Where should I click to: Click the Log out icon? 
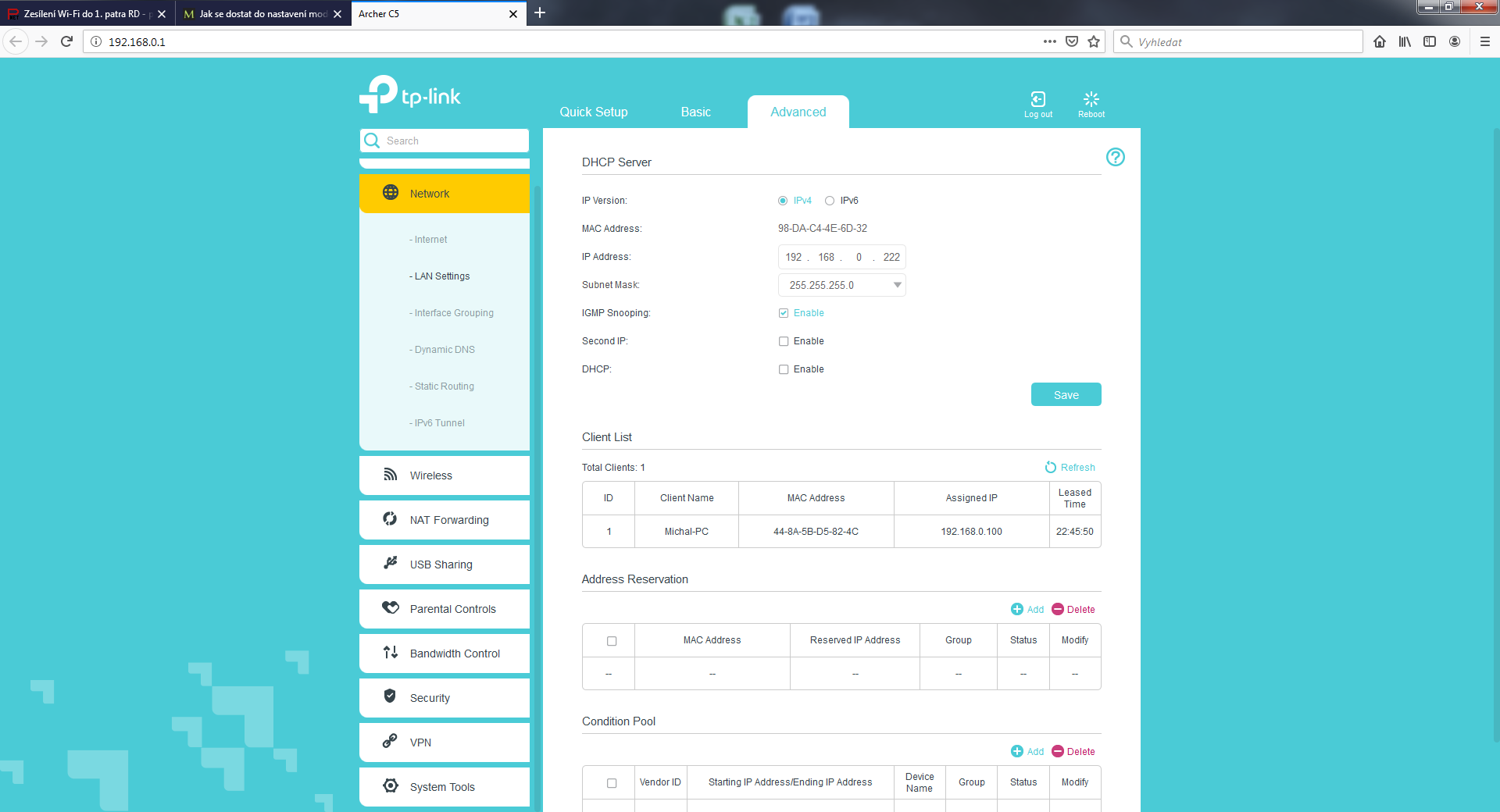pos(1038,99)
